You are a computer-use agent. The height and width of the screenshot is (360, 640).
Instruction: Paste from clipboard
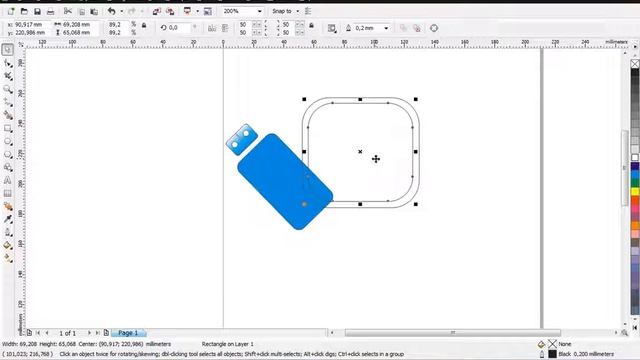[x=94, y=11]
